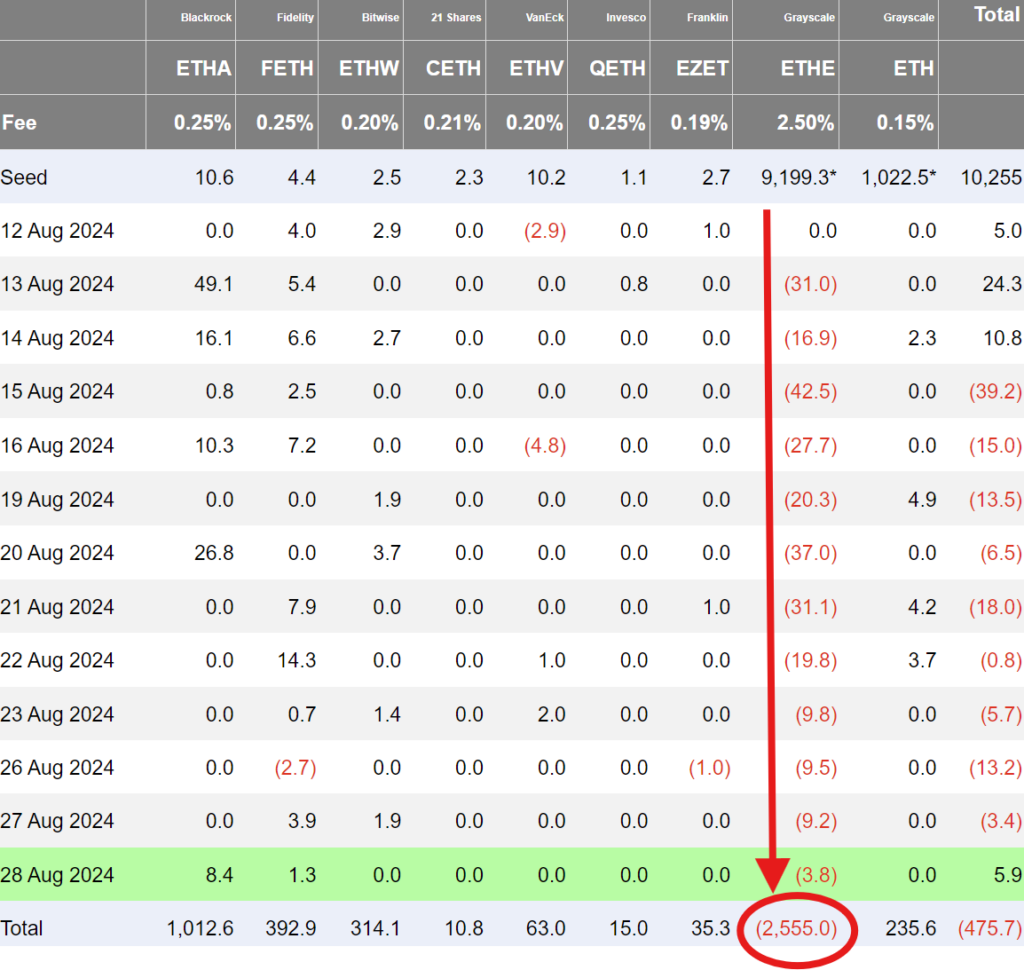This screenshot has height=970, width=1024.
Task: Click the 13 Aug 2024 date
Action: point(57,285)
